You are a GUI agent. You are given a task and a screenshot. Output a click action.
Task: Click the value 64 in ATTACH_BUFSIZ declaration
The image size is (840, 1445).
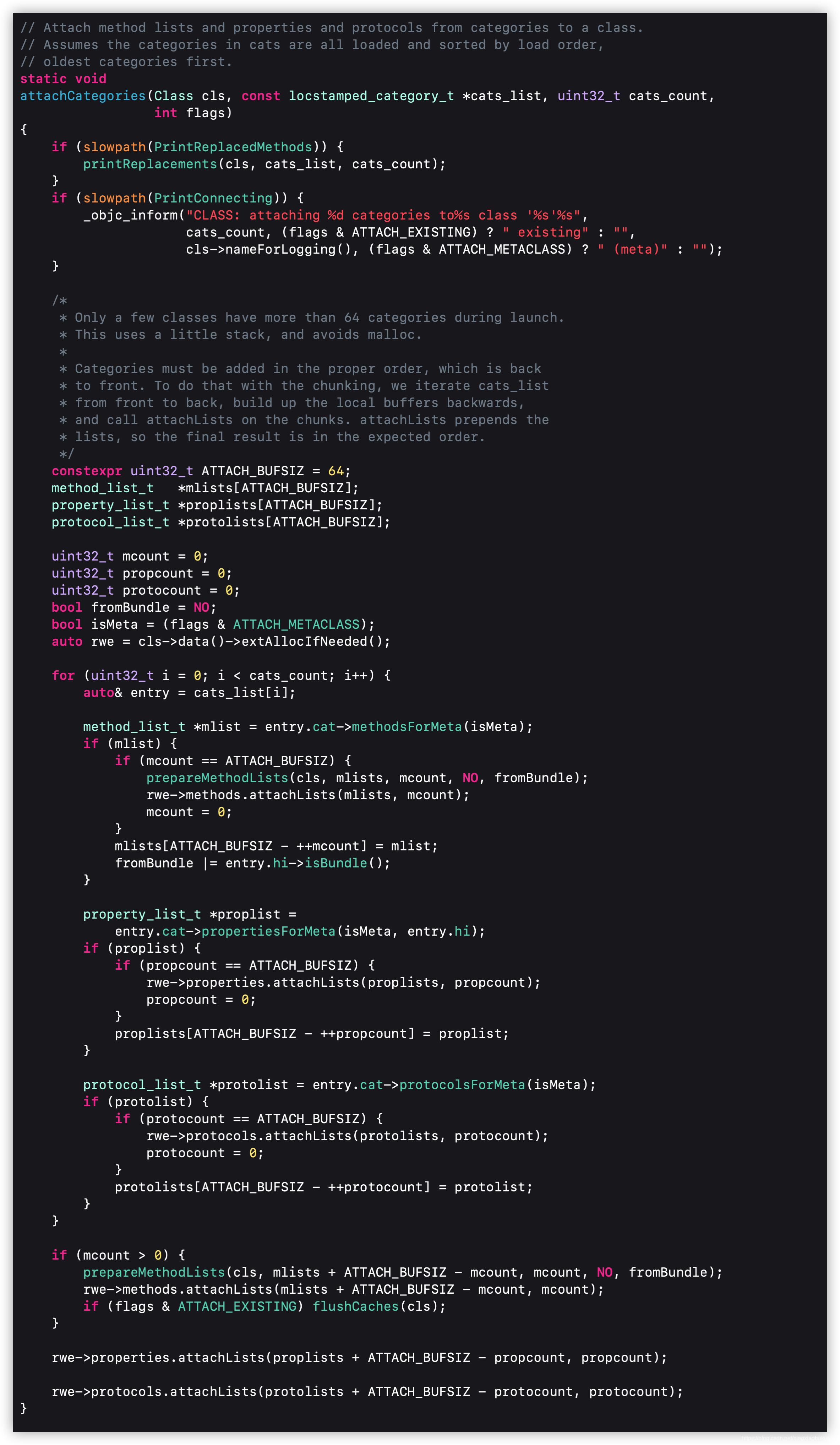(x=336, y=471)
